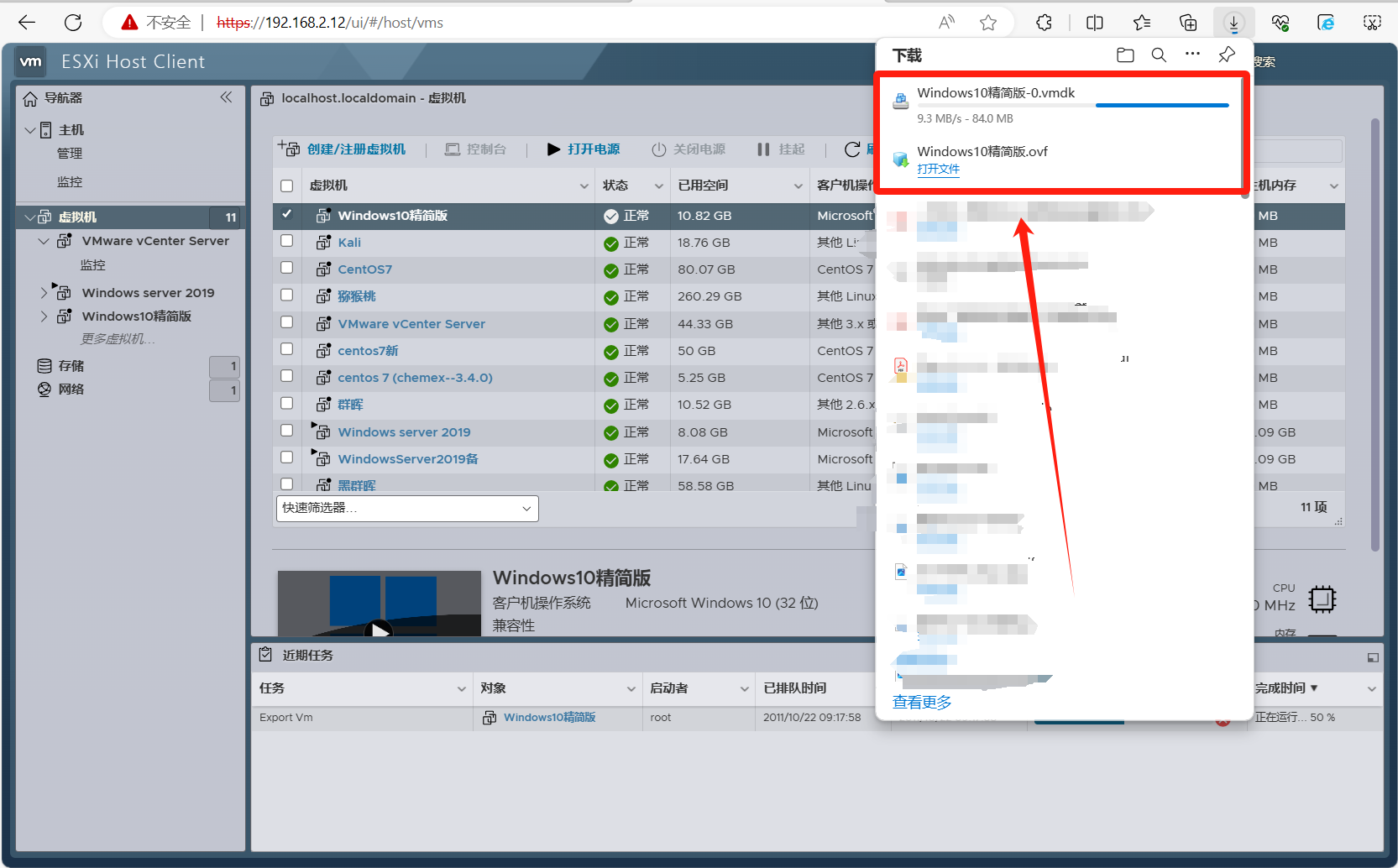Click the vmdk download progress bar

click(1161, 106)
